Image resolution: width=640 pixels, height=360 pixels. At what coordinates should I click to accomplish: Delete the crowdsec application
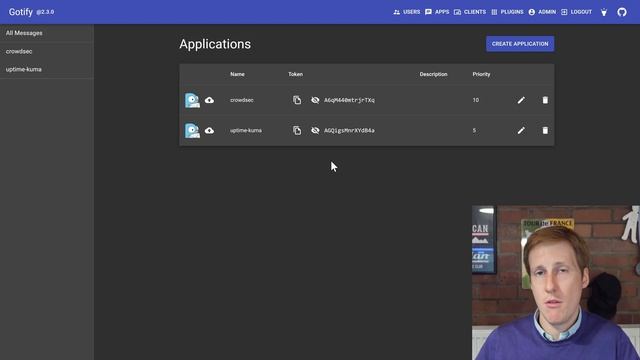point(545,100)
